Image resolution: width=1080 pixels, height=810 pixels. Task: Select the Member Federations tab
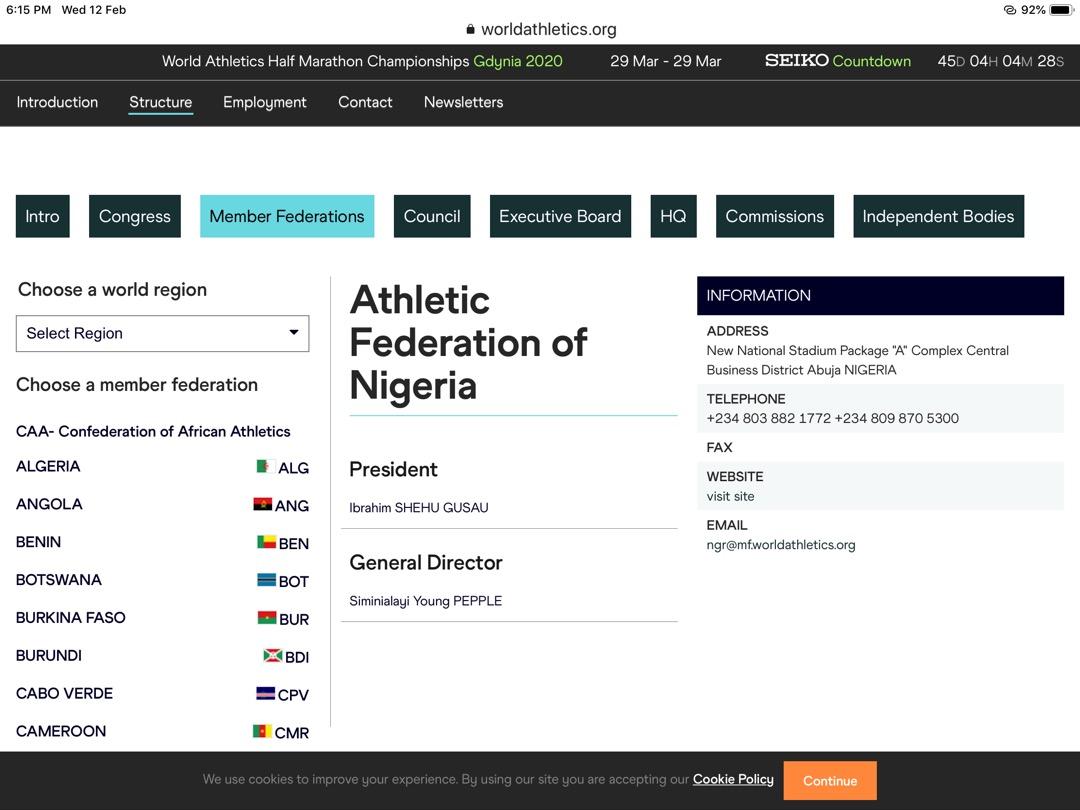coord(287,216)
